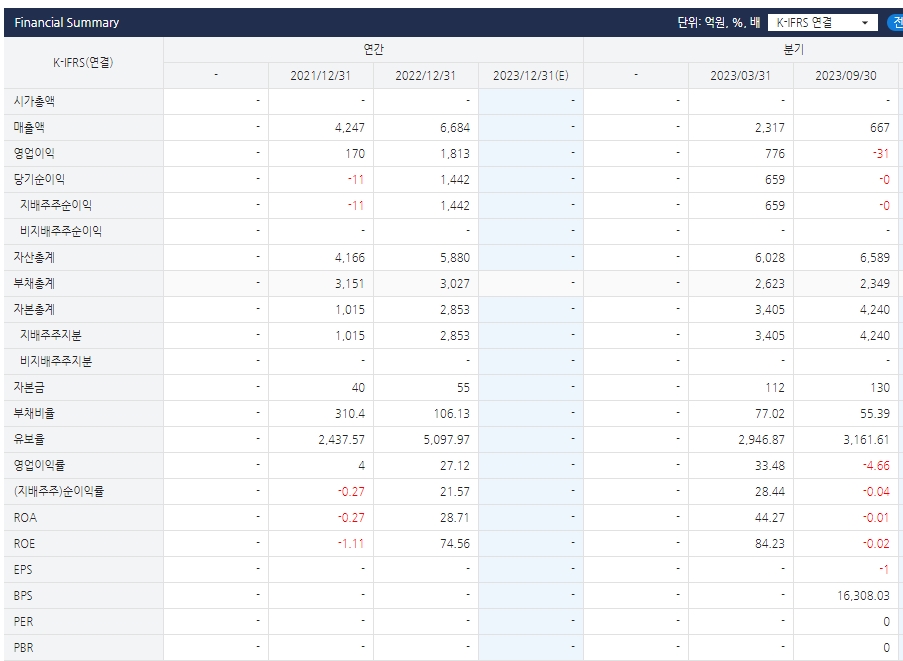Viewport: 903px width, 661px height.
Task: Click the 4,247 매출액 value
Action: coord(350,127)
